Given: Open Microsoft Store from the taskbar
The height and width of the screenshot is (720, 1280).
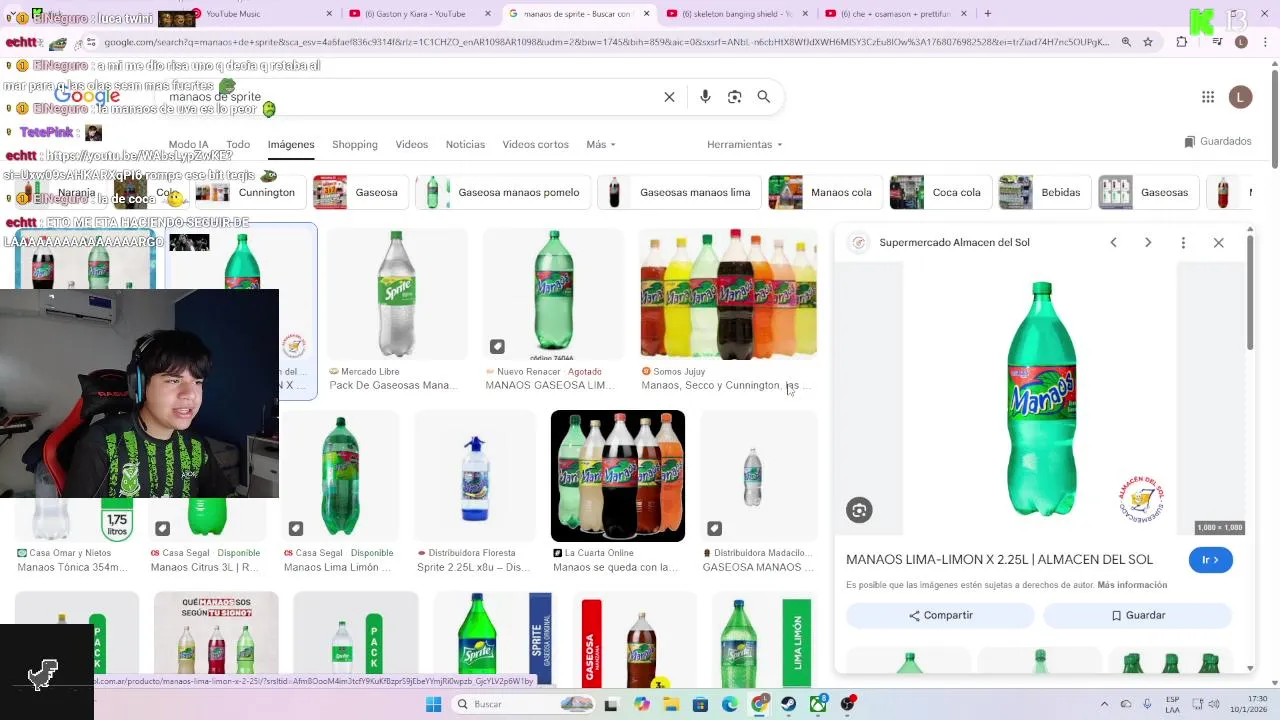Looking at the screenshot, I should [700, 704].
